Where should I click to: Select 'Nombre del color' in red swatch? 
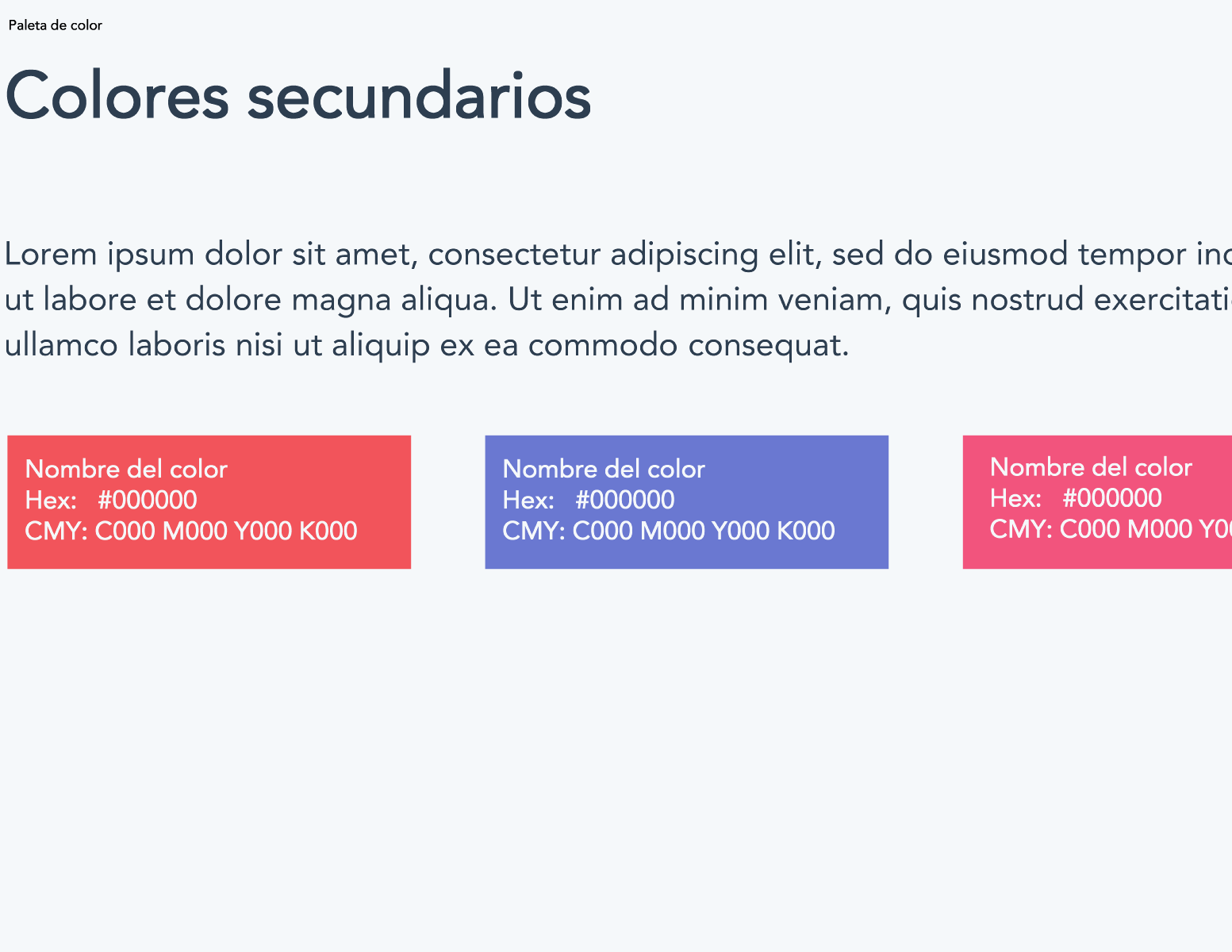[x=126, y=469]
